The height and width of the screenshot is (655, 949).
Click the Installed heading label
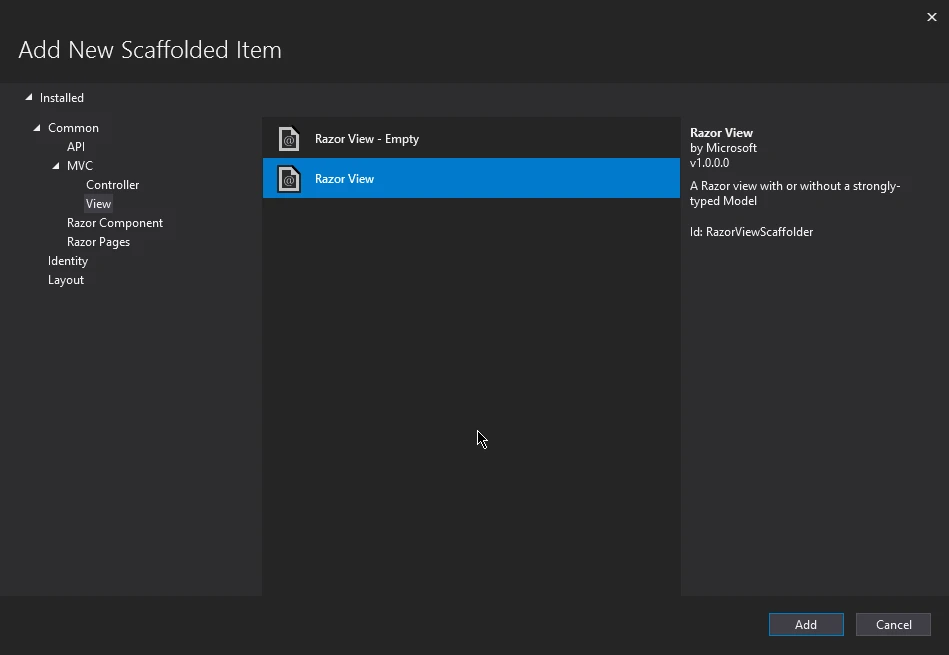62,98
